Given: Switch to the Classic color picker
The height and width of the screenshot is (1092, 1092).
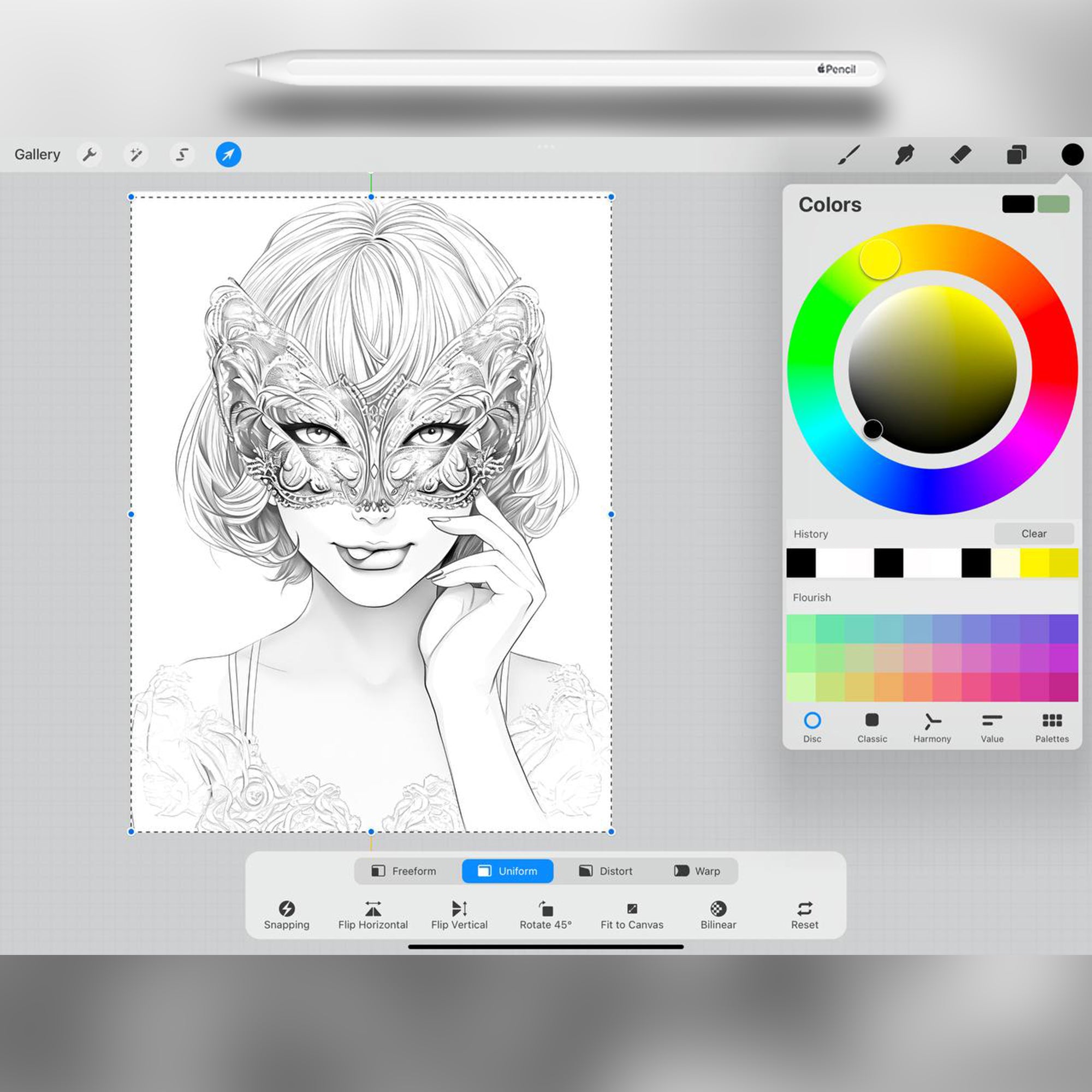Looking at the screenshot, I should 871,728.
